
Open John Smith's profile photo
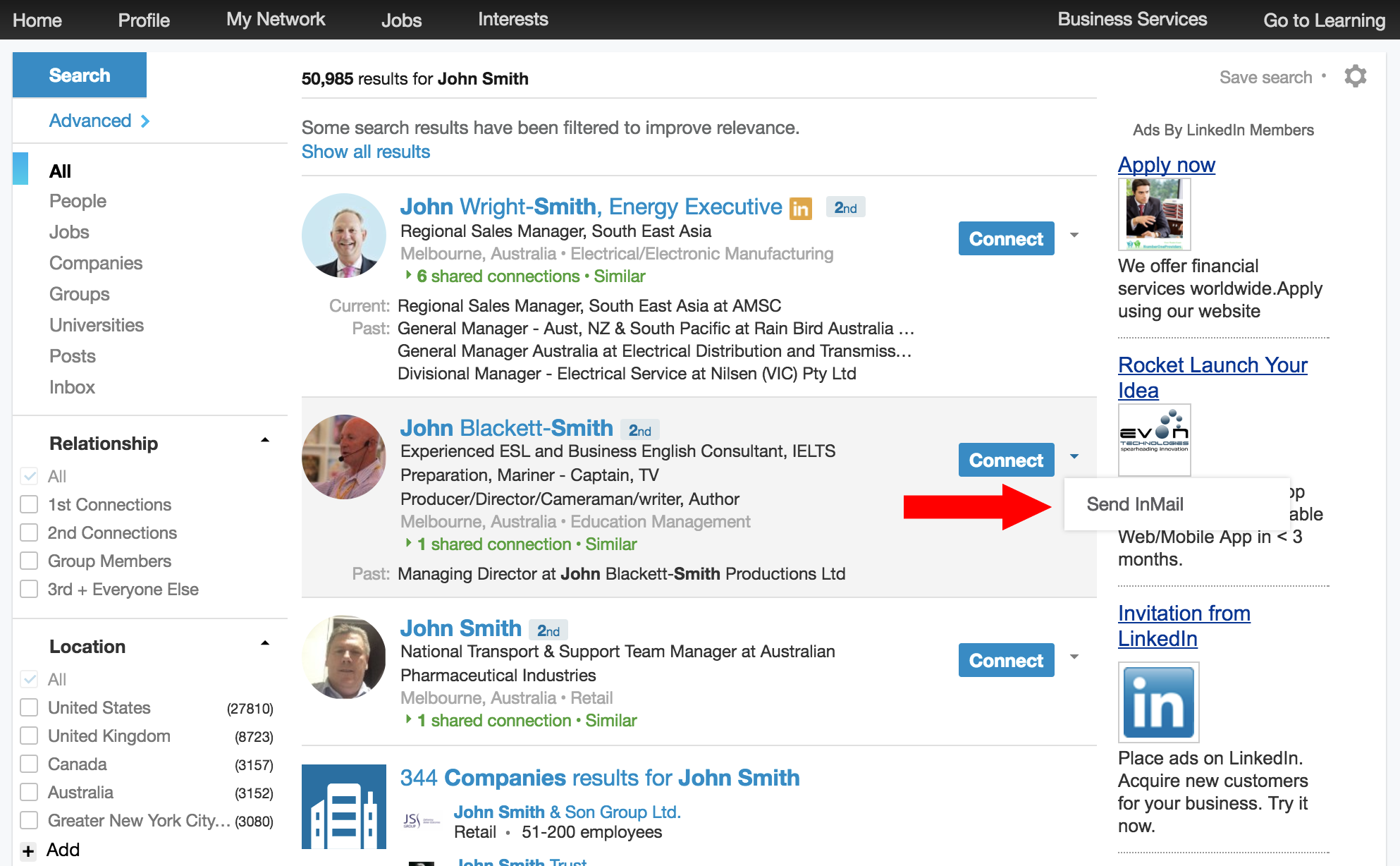pos(344,657)
